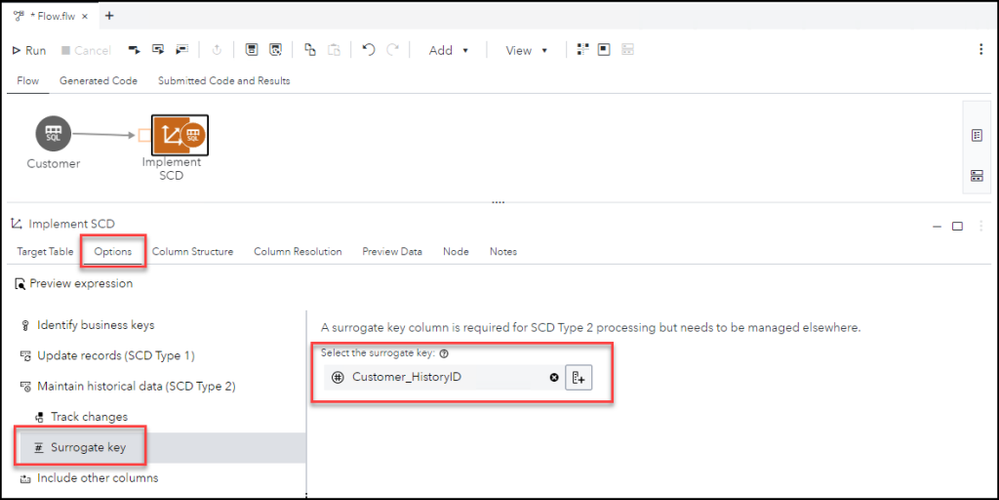Click the lower side panel icon on right

click(977, 176)
